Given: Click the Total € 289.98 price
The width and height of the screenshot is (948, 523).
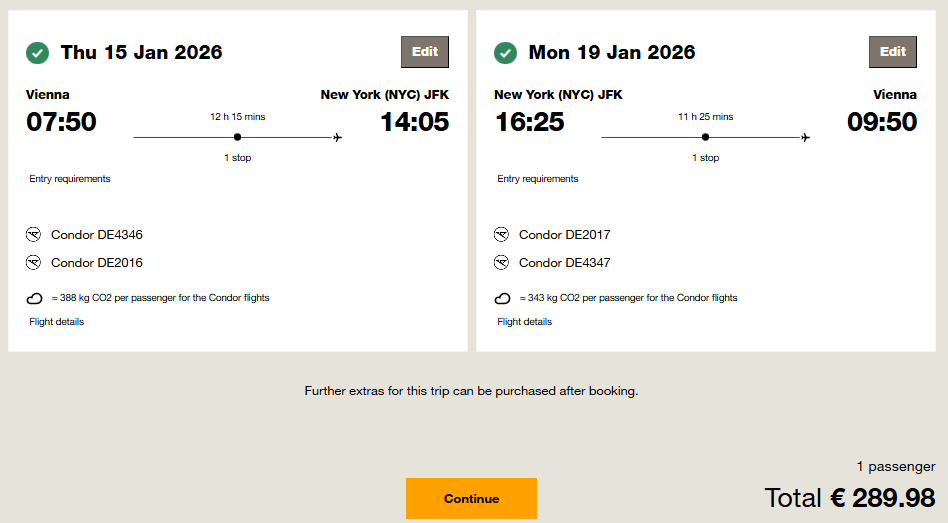Looking at the screenshot, I should (850, 498).
